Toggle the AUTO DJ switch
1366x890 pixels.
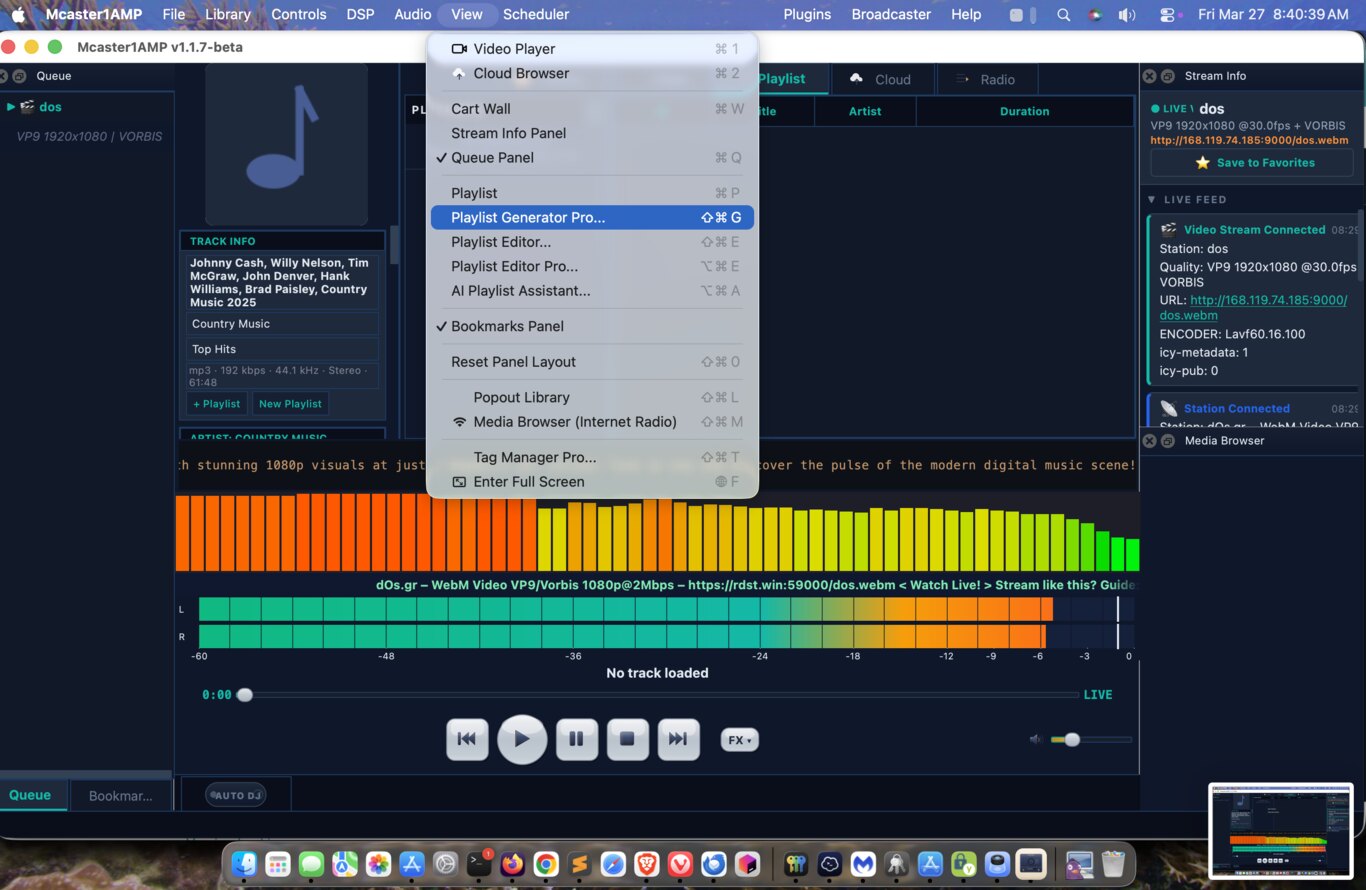235,795
